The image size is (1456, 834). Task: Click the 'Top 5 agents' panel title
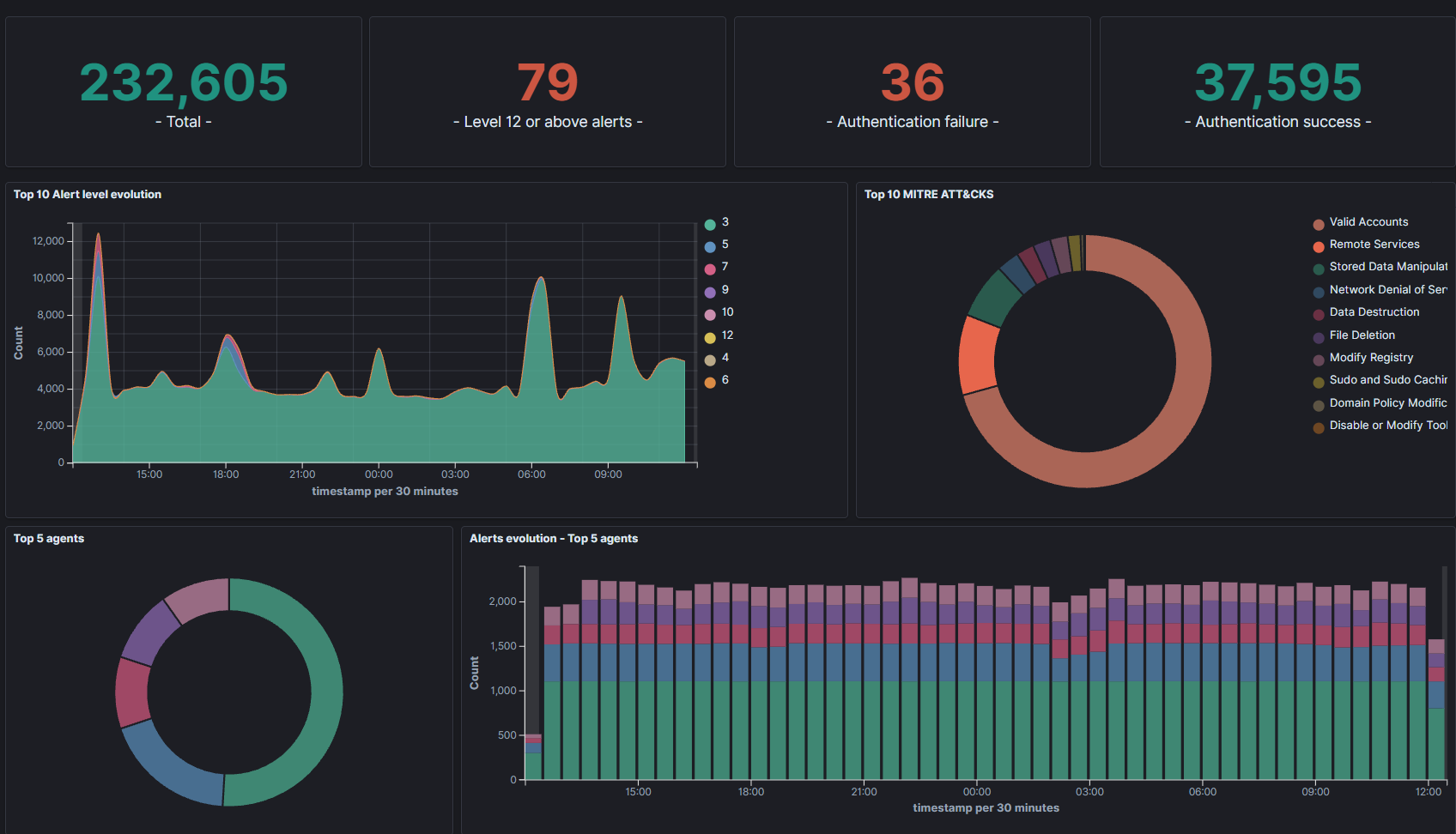coord(49,539)
